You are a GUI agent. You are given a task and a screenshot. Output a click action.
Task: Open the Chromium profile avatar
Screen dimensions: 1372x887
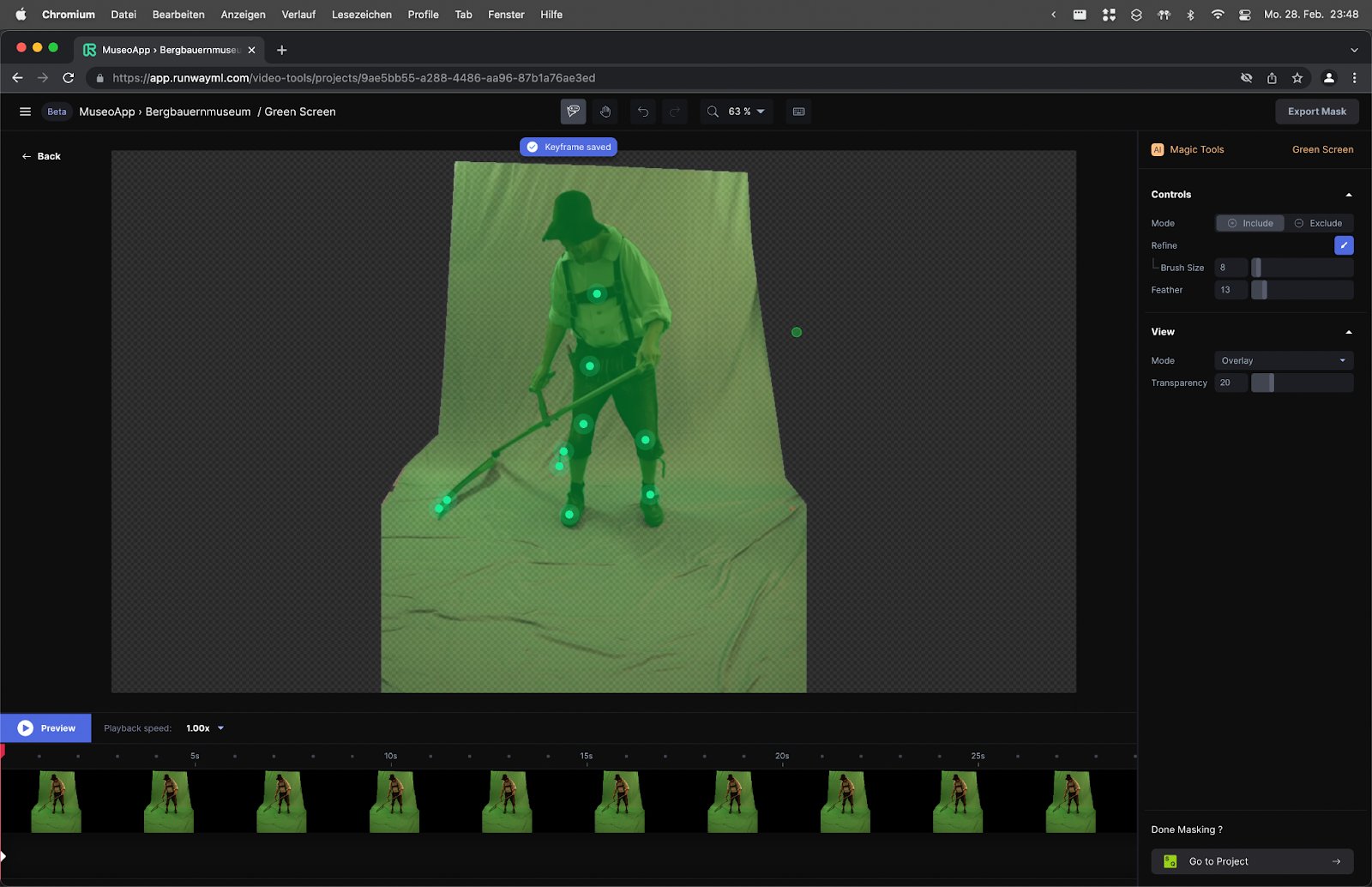point(1329,78)
